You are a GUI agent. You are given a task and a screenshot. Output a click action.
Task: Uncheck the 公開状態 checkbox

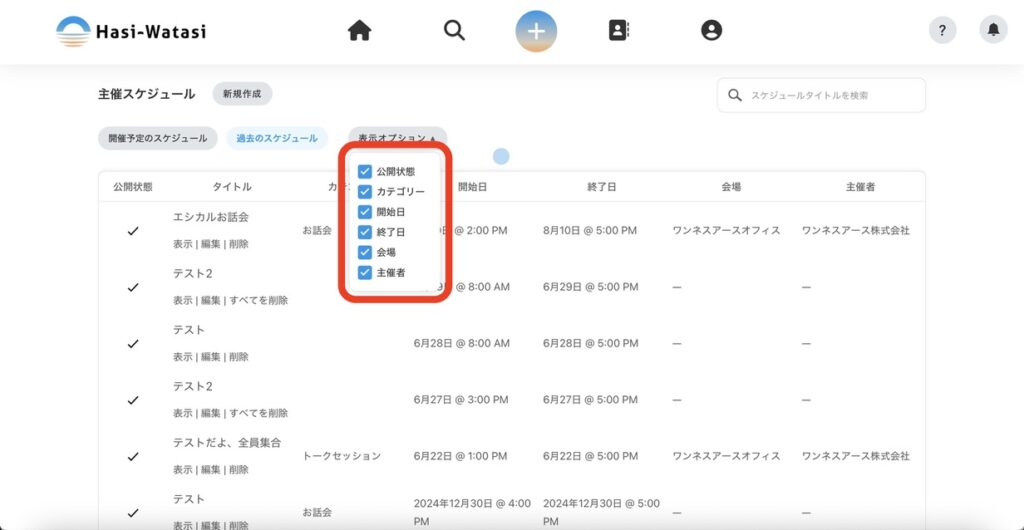[365, 172]
